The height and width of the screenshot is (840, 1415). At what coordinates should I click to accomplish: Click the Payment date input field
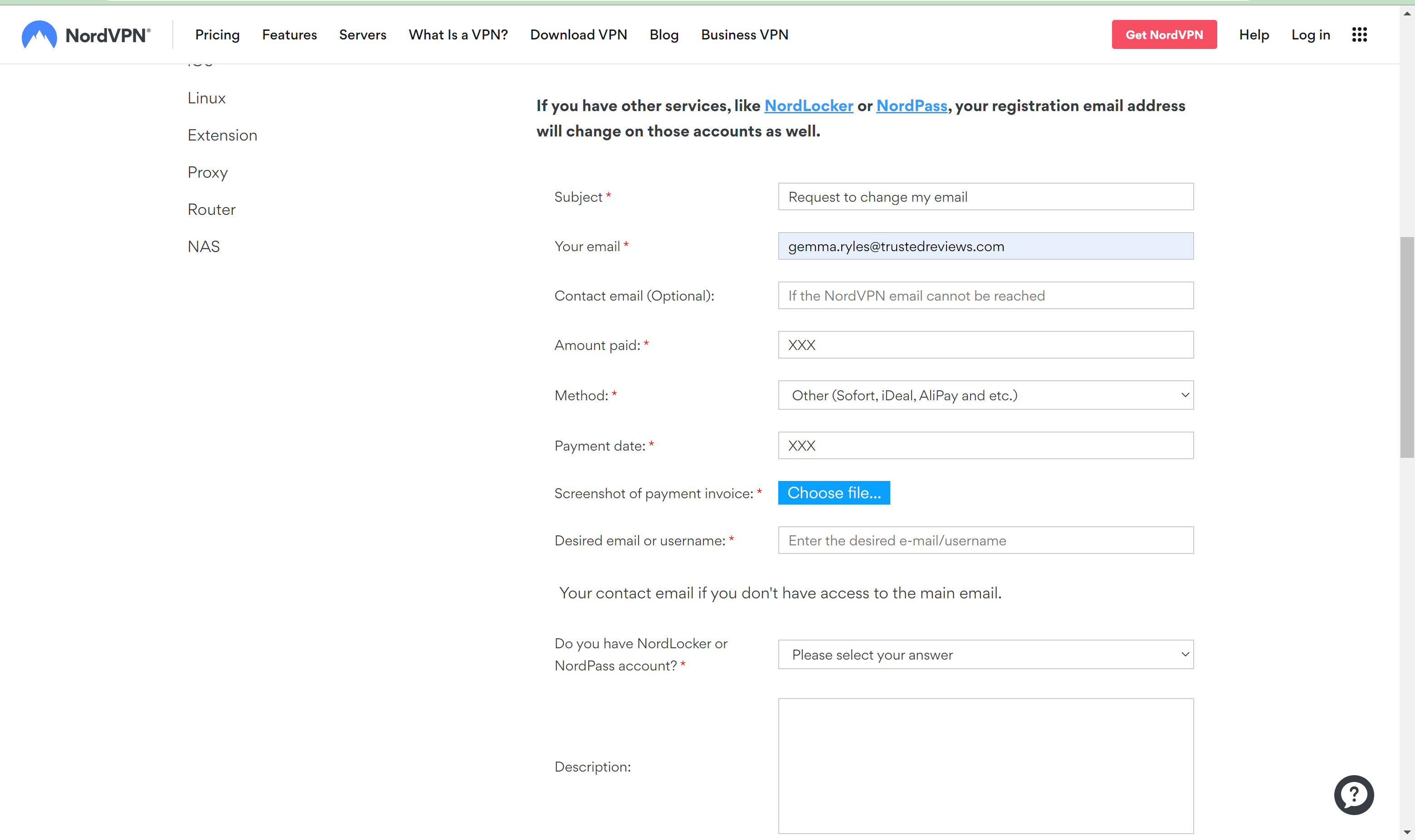pyautogui.click(x=986, y=446)
